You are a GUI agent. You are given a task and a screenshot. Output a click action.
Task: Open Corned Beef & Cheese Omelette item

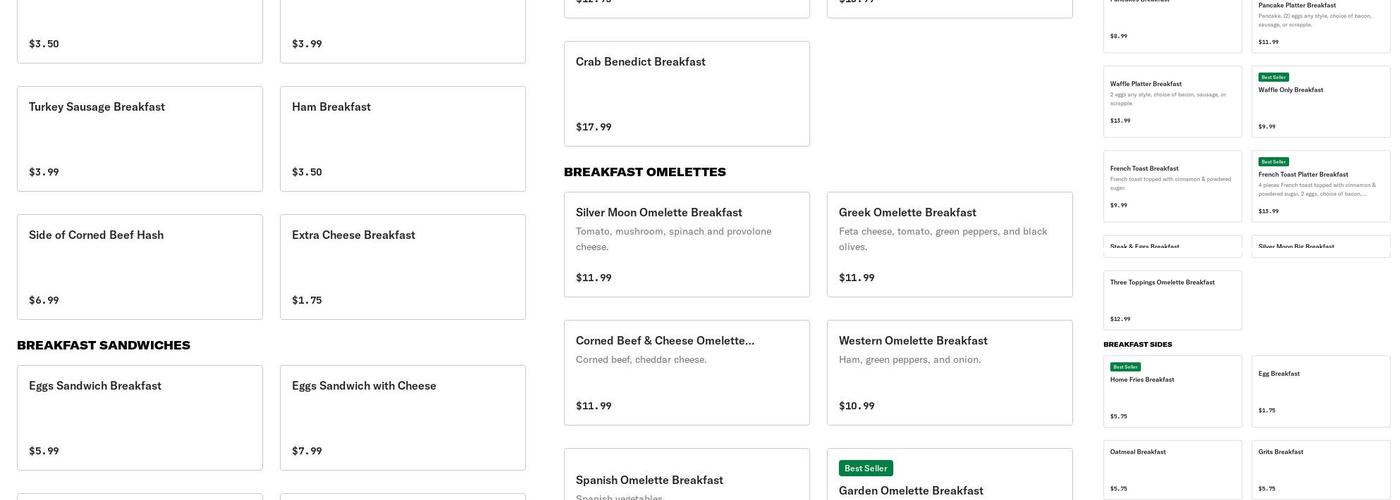tap(687, 372)
